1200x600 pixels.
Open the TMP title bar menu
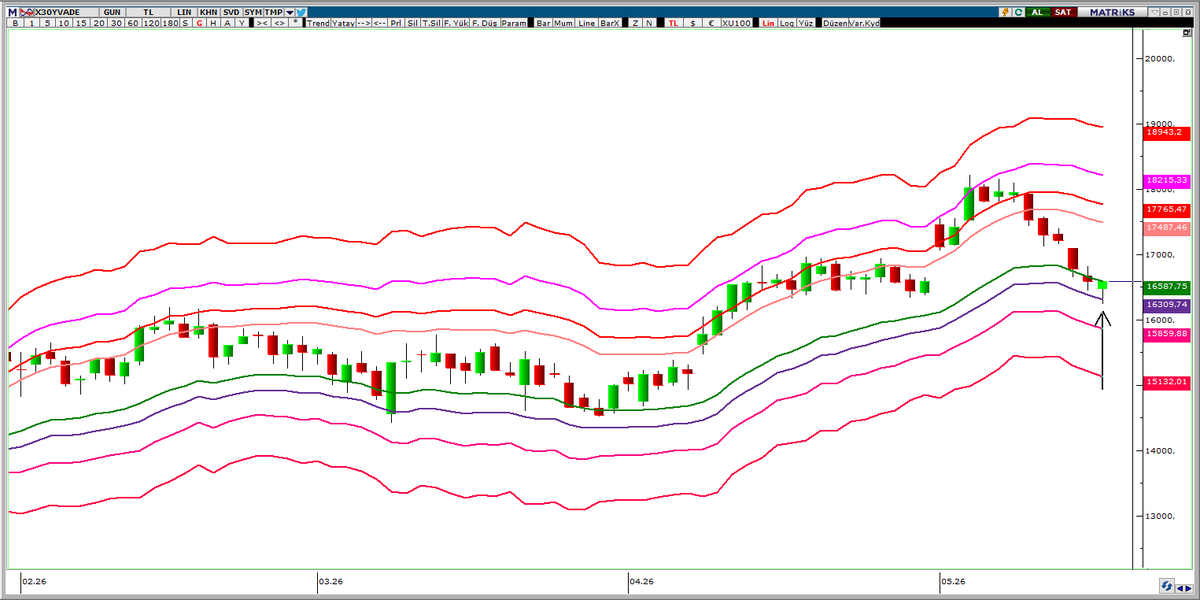point(273,12)
